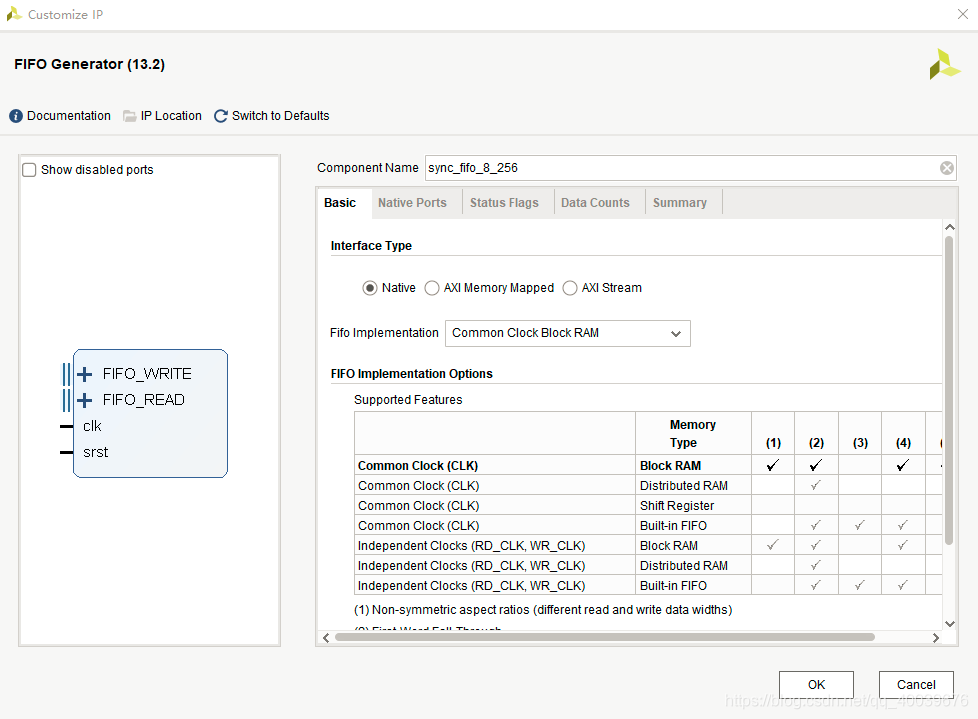Select Independent Clocks Built-in FIFO memory cell
The width and height of the screenshot is (978, 719).
tap(693, 586)
